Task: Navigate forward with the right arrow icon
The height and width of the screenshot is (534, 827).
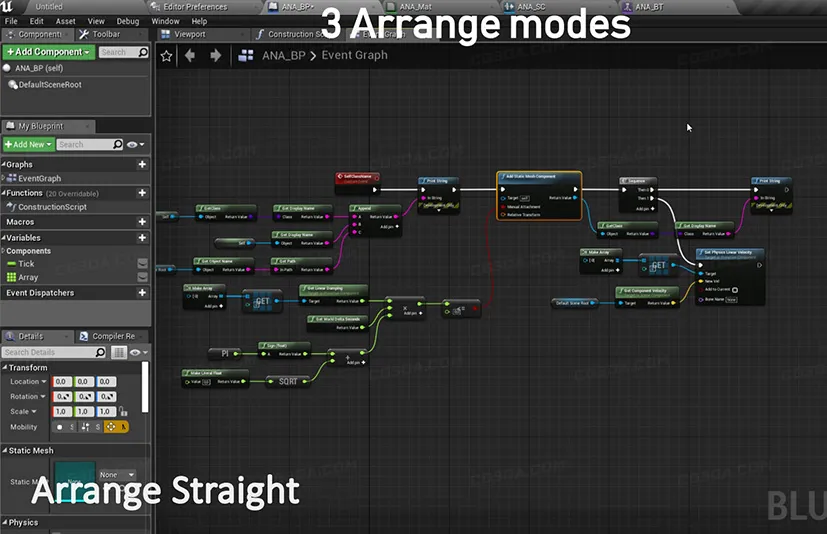Action: 215,56
